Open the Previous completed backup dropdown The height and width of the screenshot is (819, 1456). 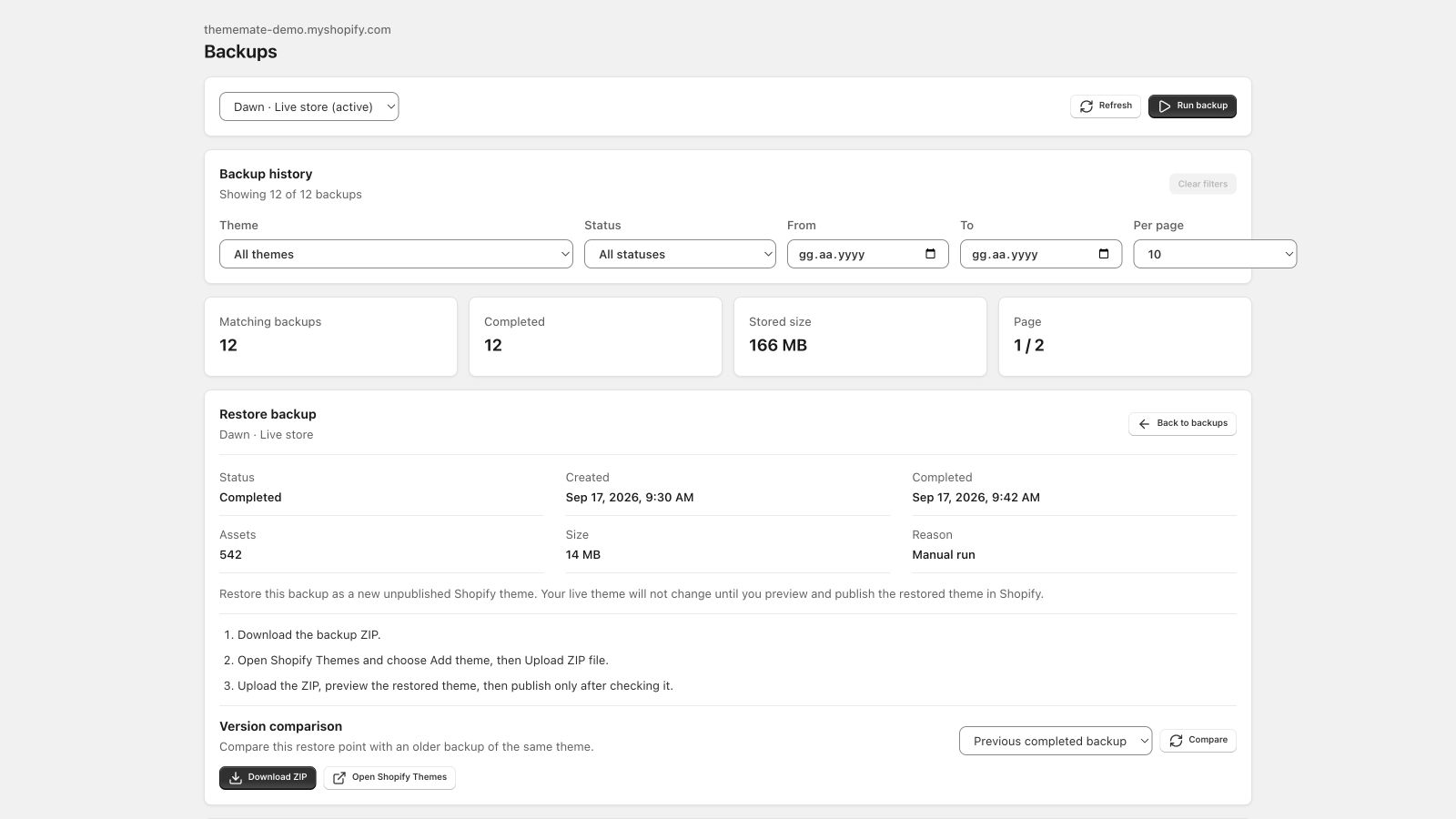pyautogui.click(x=1056, y=741)
